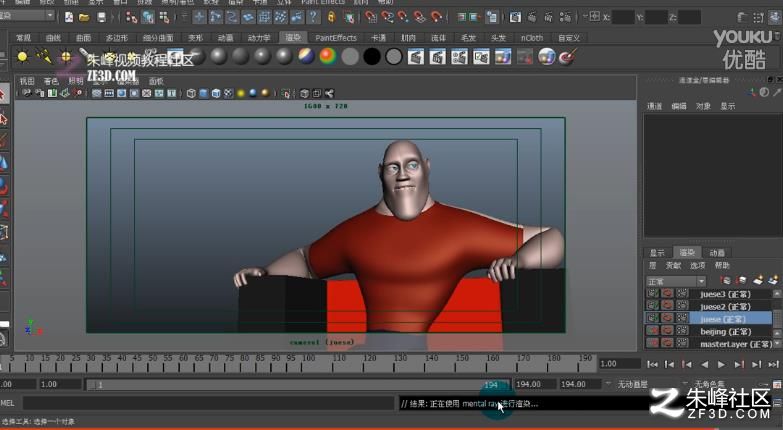This screenshot has width=783, height=430.
Task: Select by component type mode icon
Action: [164, 17]
